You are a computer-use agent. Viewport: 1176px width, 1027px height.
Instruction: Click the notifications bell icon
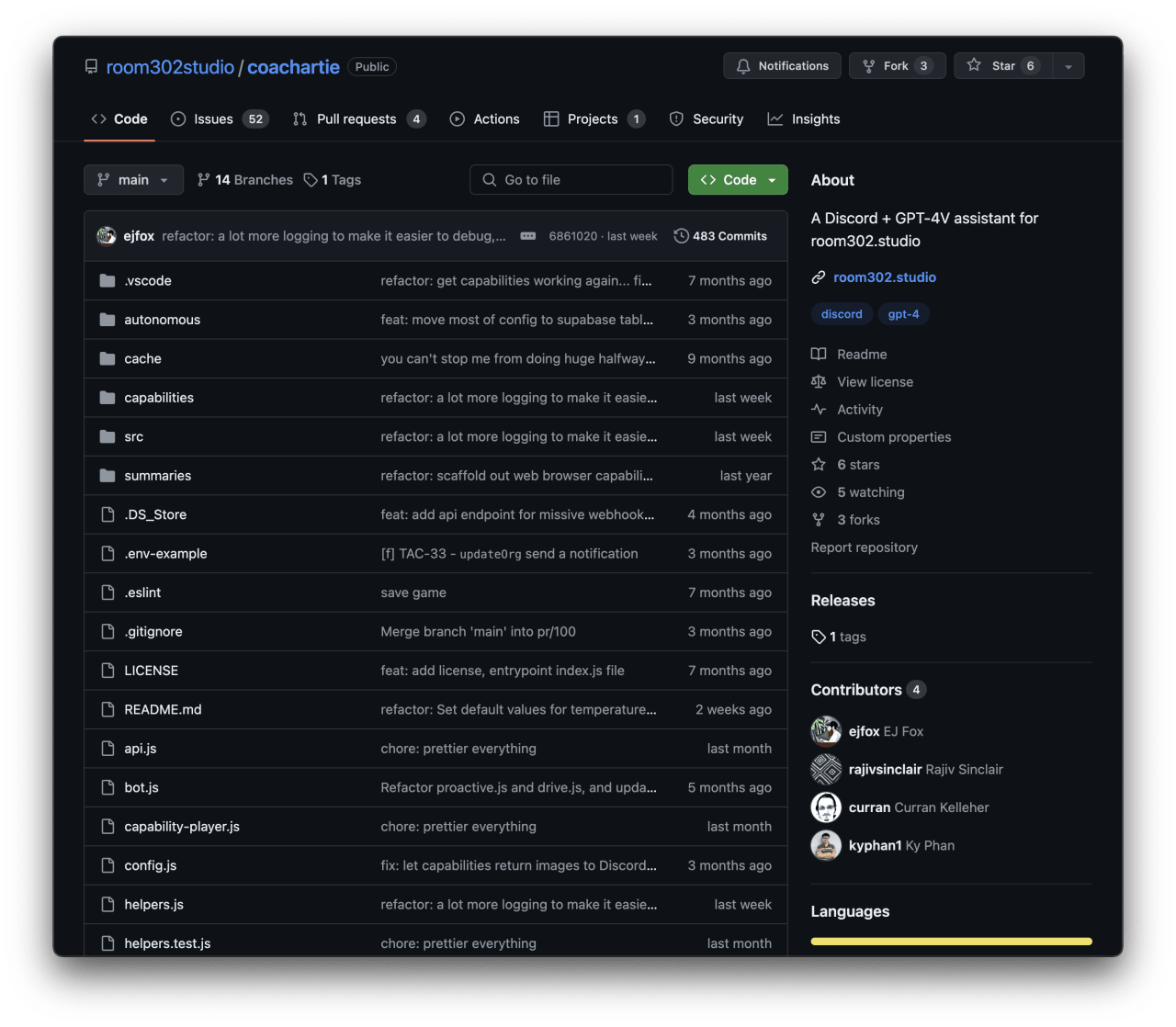click(744, 65)
